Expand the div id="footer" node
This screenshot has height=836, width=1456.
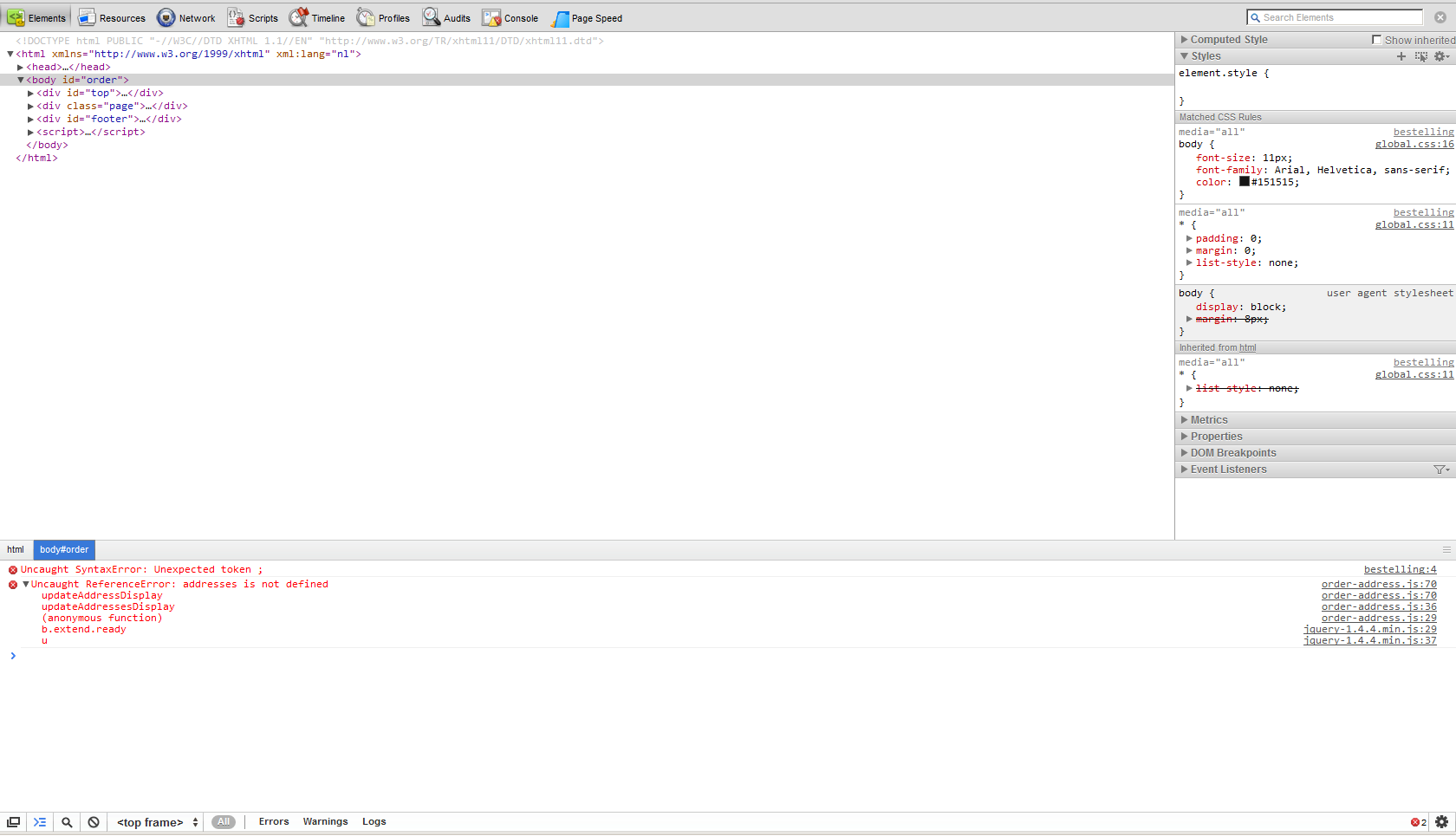tap(30, 119)
